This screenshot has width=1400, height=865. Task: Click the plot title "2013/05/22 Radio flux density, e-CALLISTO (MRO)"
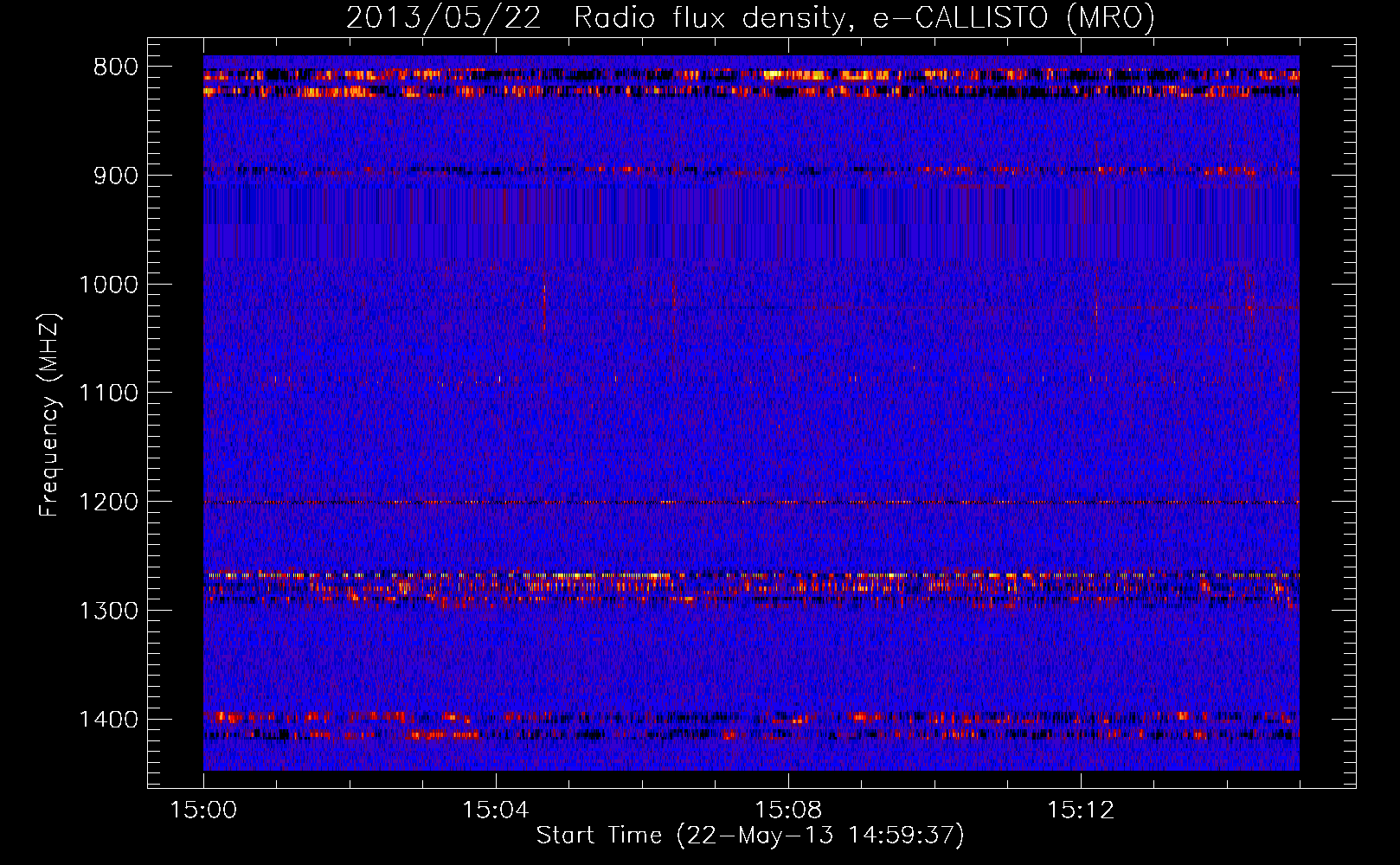pos(750,18)
